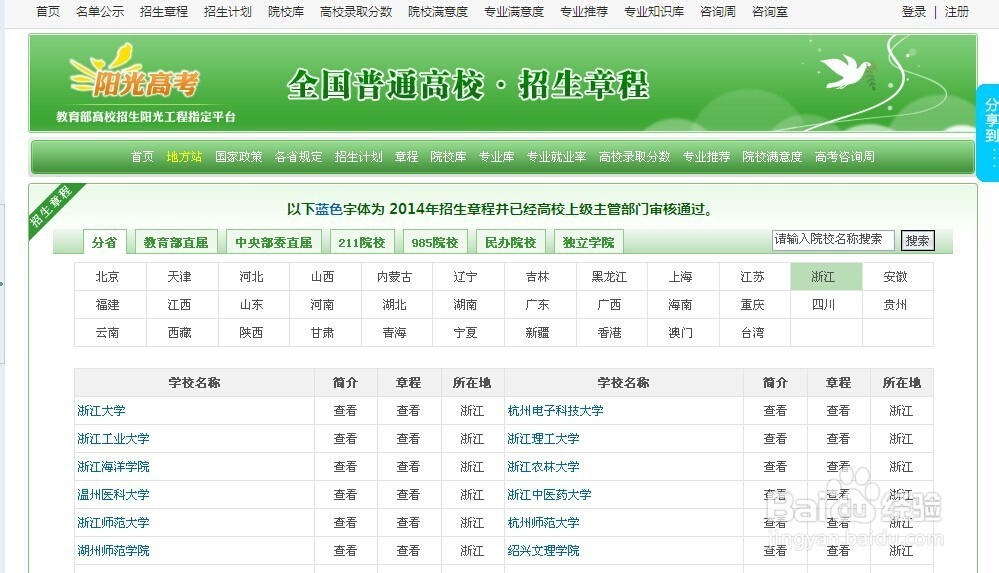Select the highlighted 浙江 province cell
999x573 pixels.
[824, 277]
